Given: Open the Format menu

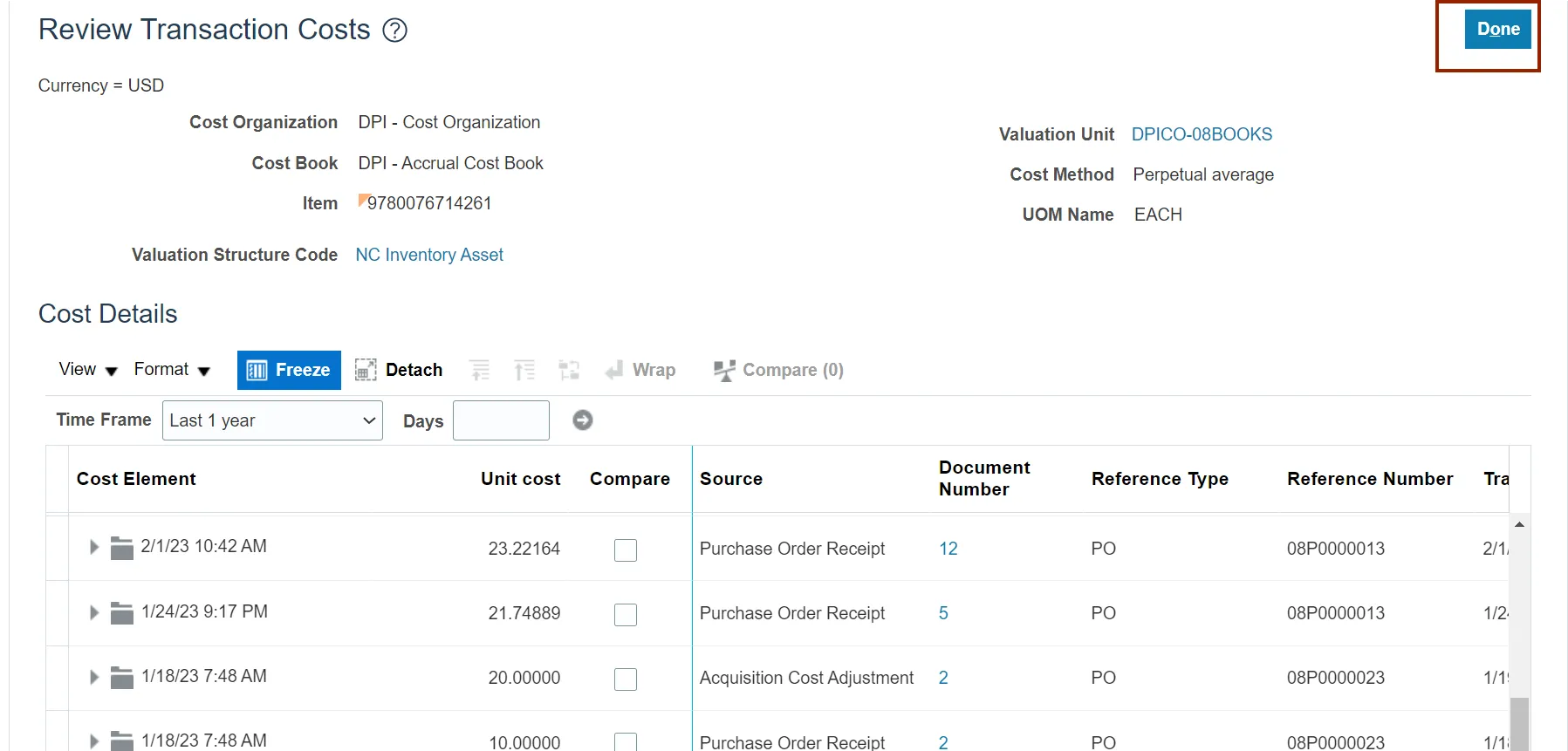Looking at the screenshot, I should pos(172,370).
